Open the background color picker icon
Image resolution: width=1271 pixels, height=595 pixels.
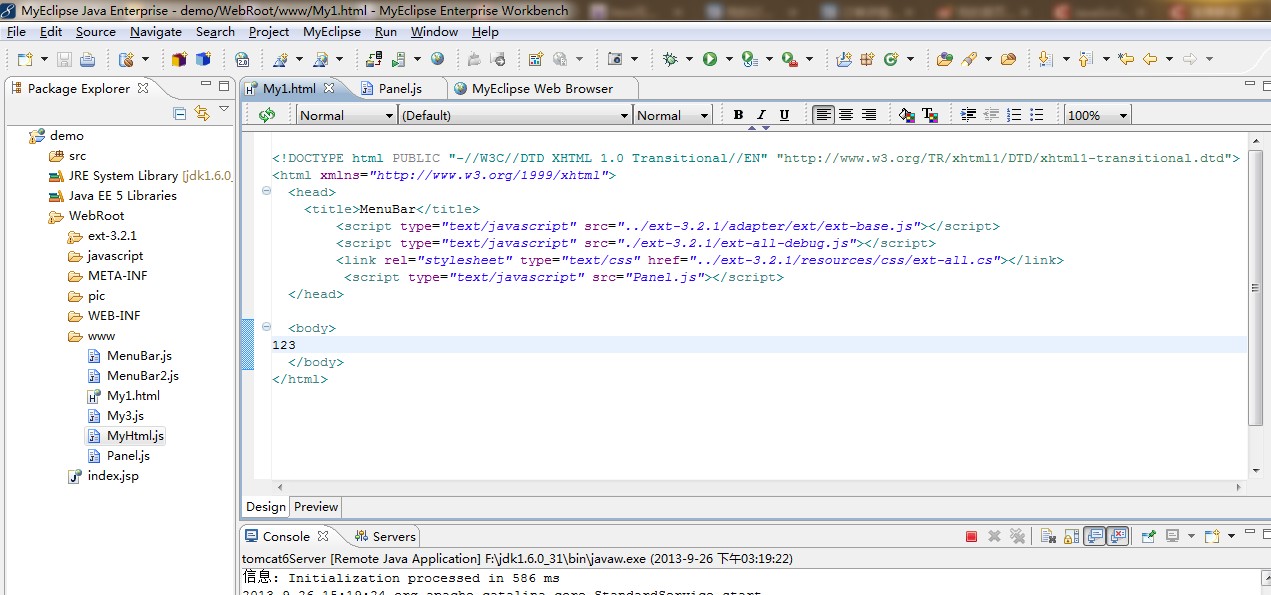pyautogui.click(x=907, y=115)
